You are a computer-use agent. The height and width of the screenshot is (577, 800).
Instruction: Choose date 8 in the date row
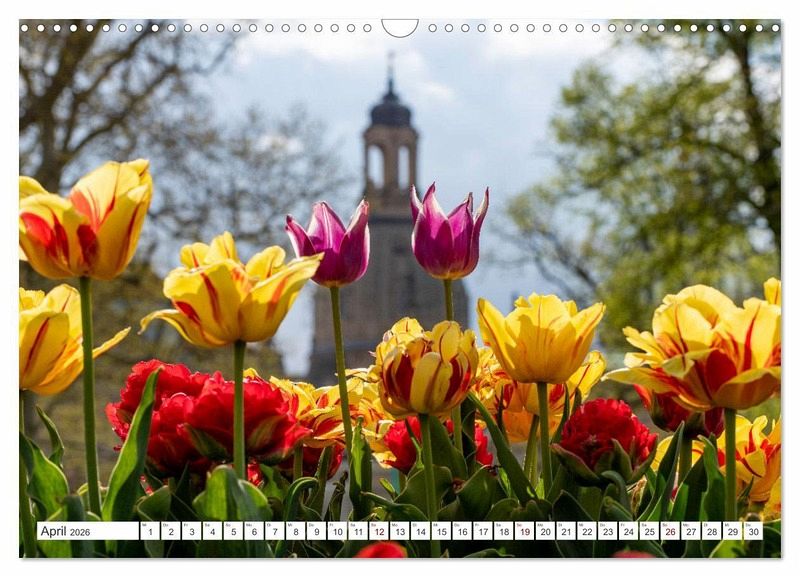point(296,531)
